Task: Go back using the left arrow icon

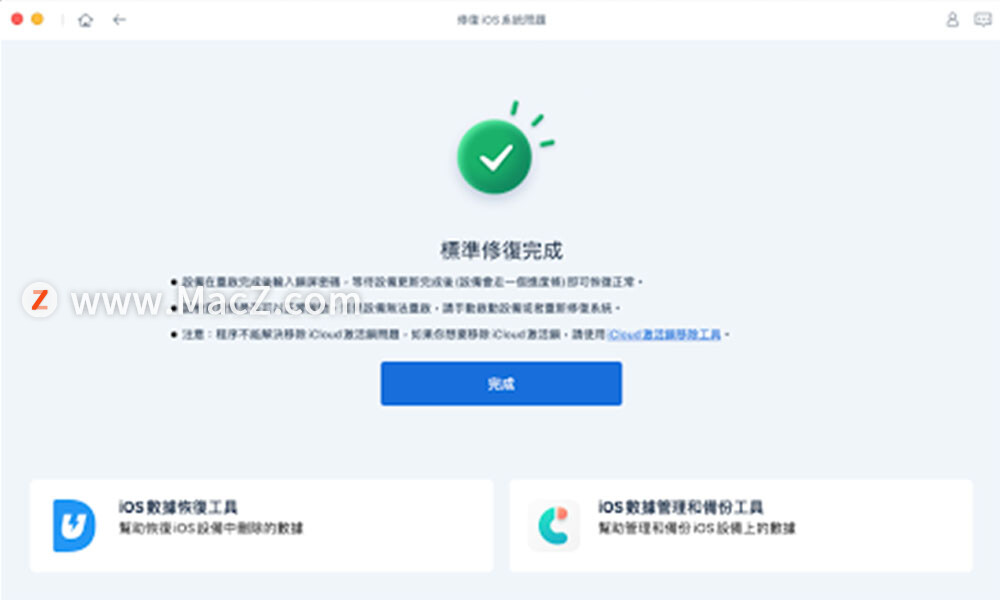Action: pos(119,20)
